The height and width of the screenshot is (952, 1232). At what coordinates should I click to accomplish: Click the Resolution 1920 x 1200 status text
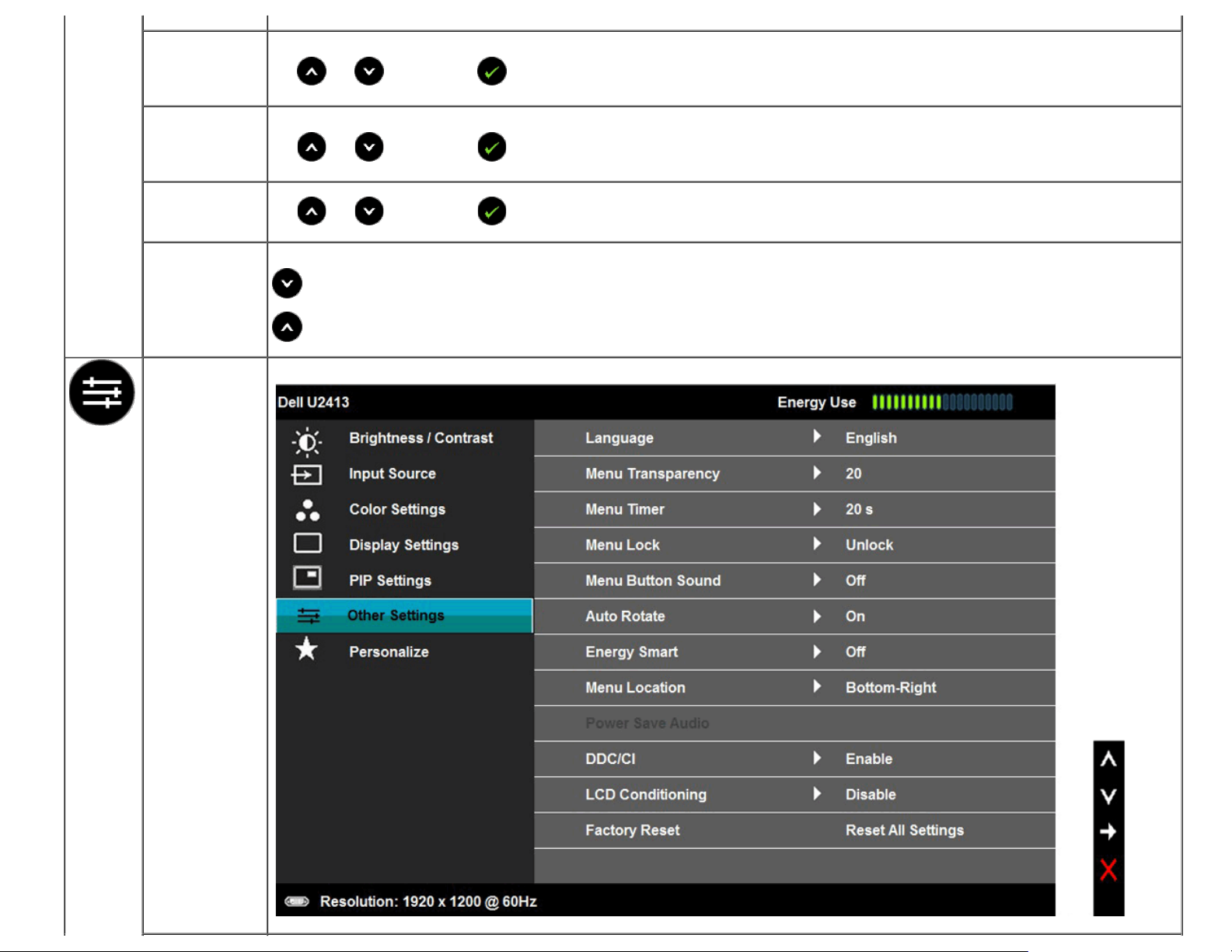pyautogui.click(x=428, y=901)
